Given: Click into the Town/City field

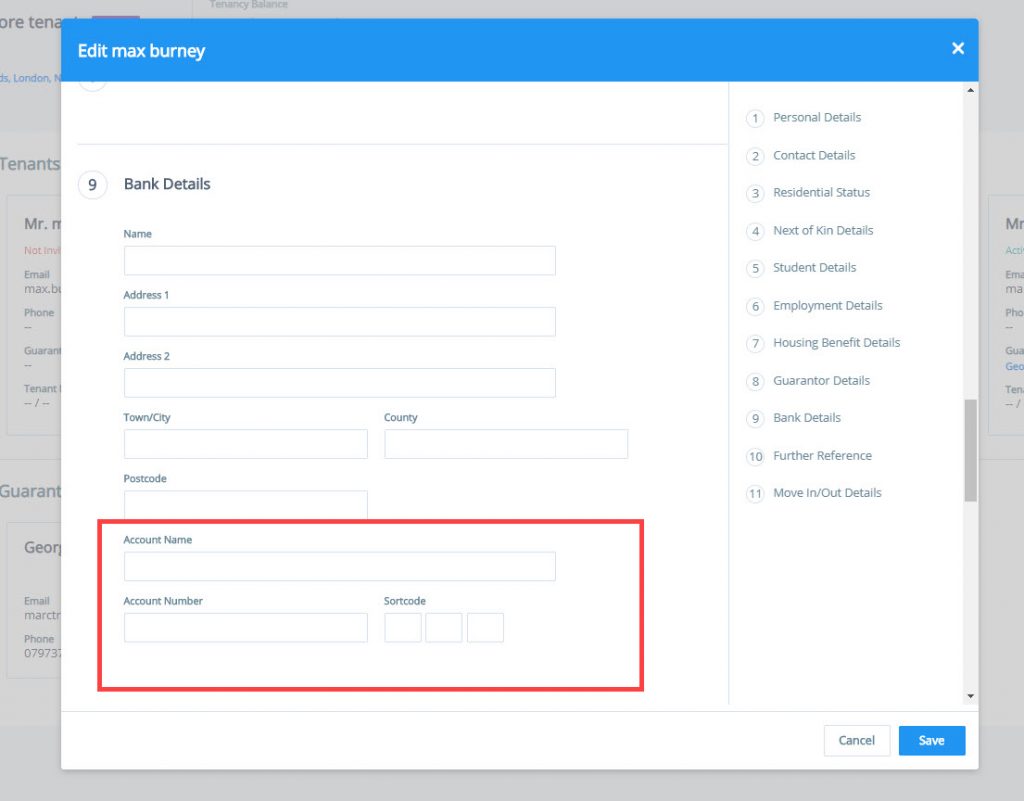Looking at the screenshot, I should tap(246, 444).
